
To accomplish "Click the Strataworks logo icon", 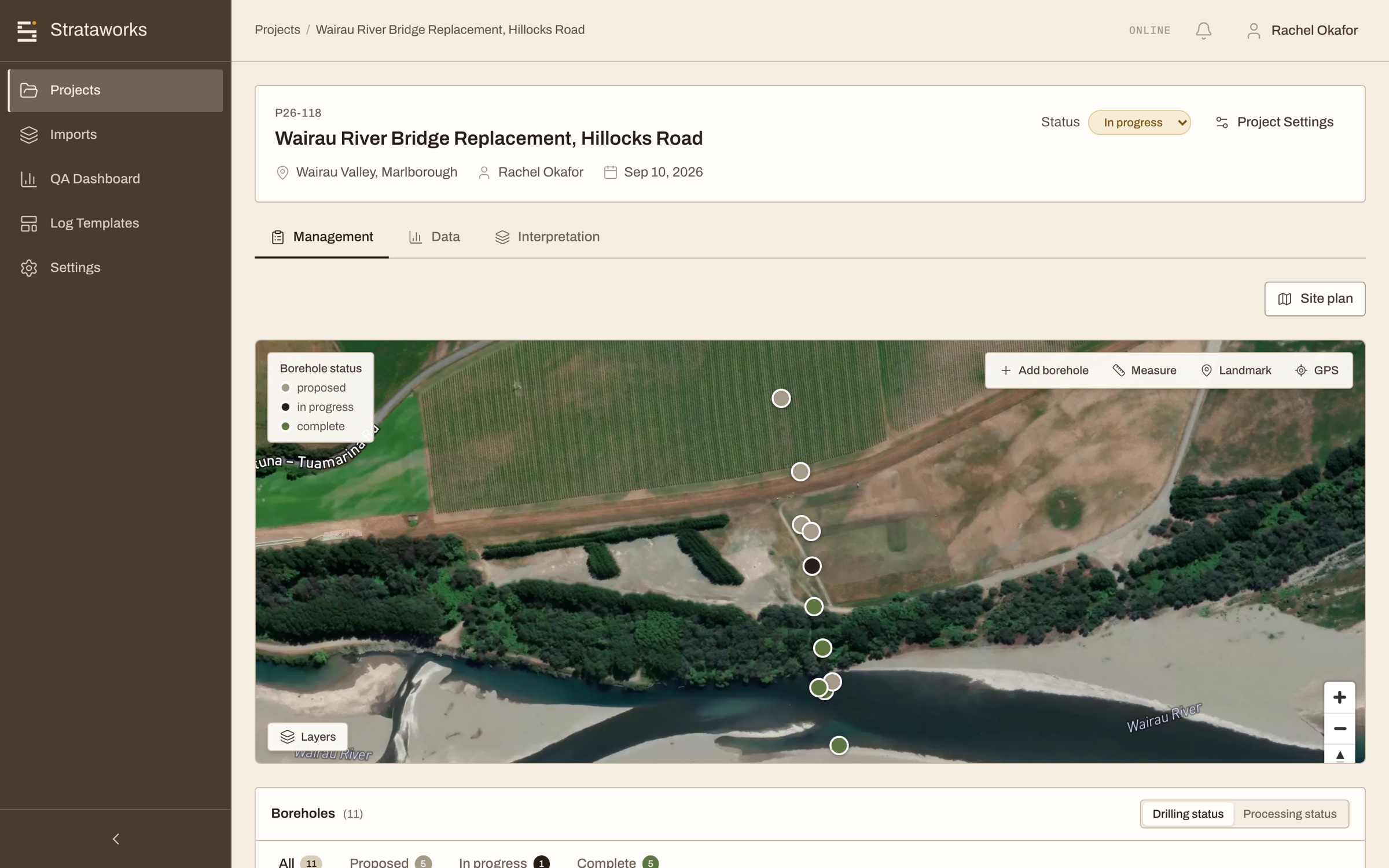I will coord(27,31).
